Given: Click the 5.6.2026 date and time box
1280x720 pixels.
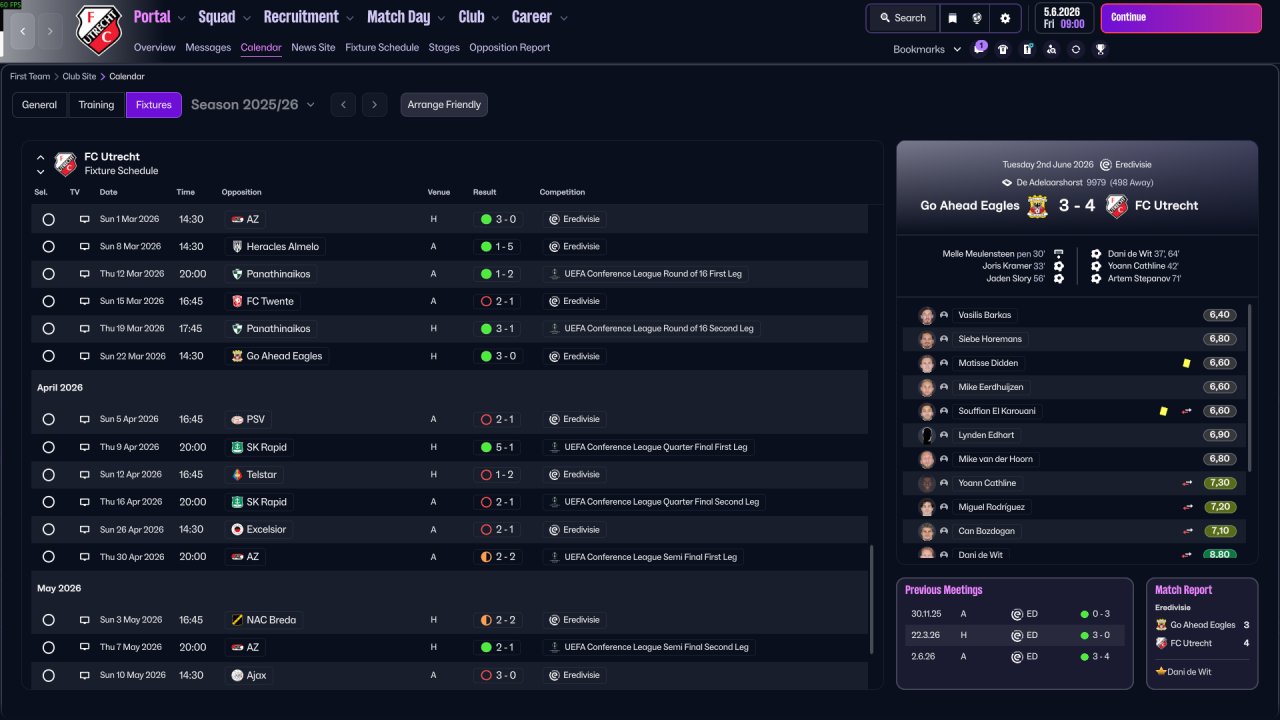Looking at the screenshot, I should 1064,18.
